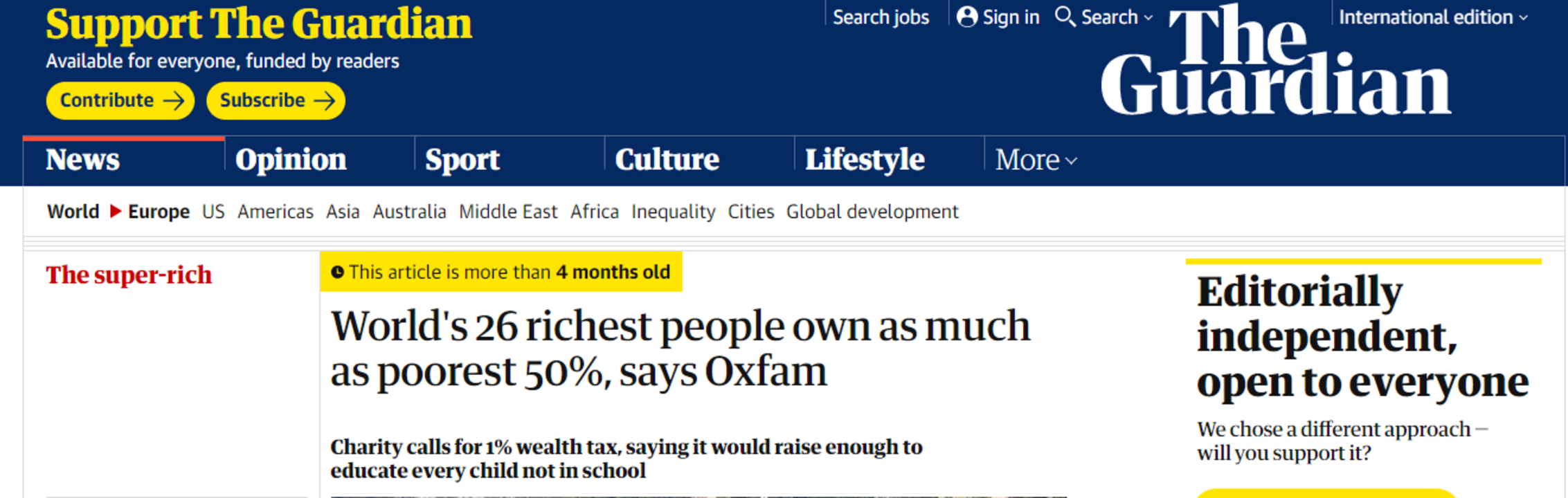The height and width of the screenshot is (498, 1568).
Task: Click the Support The Guardian heading
Action: click(259, 24)
